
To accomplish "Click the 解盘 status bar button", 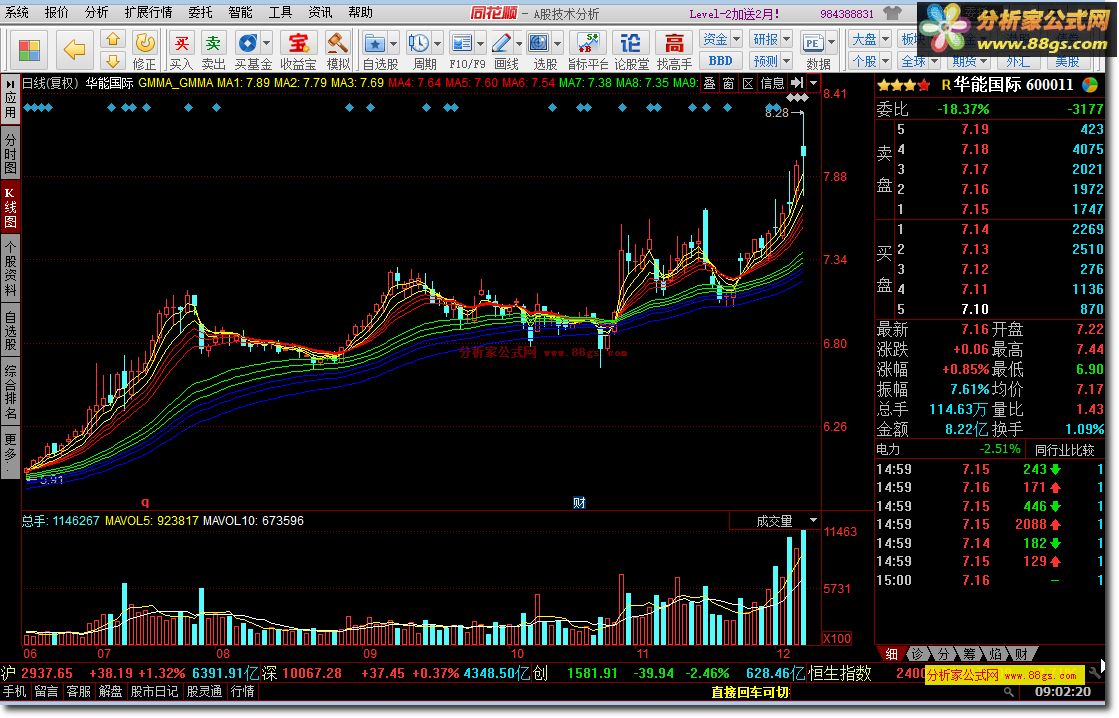I will tap(111, 691).
